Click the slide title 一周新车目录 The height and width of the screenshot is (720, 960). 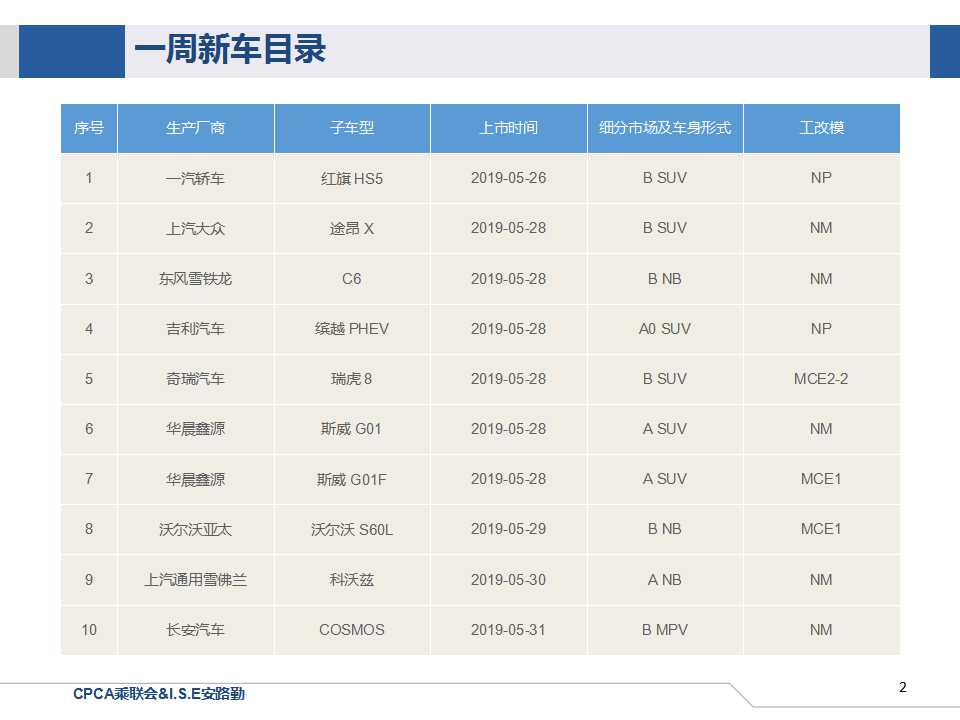pos(230,50)
